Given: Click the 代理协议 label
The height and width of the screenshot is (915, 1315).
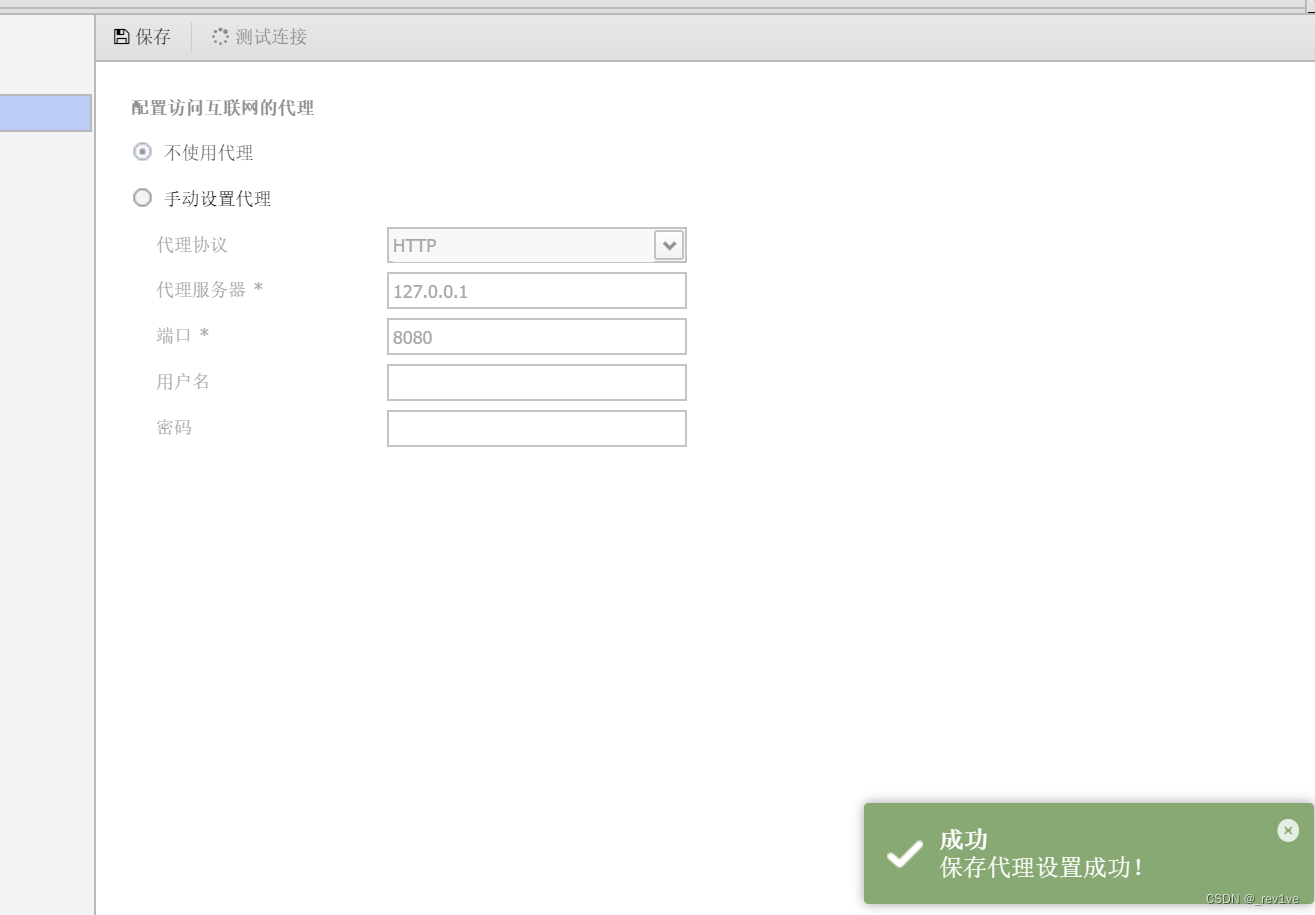Looking at the screenshot, I should pyautogui.click(x=192, y=245).
